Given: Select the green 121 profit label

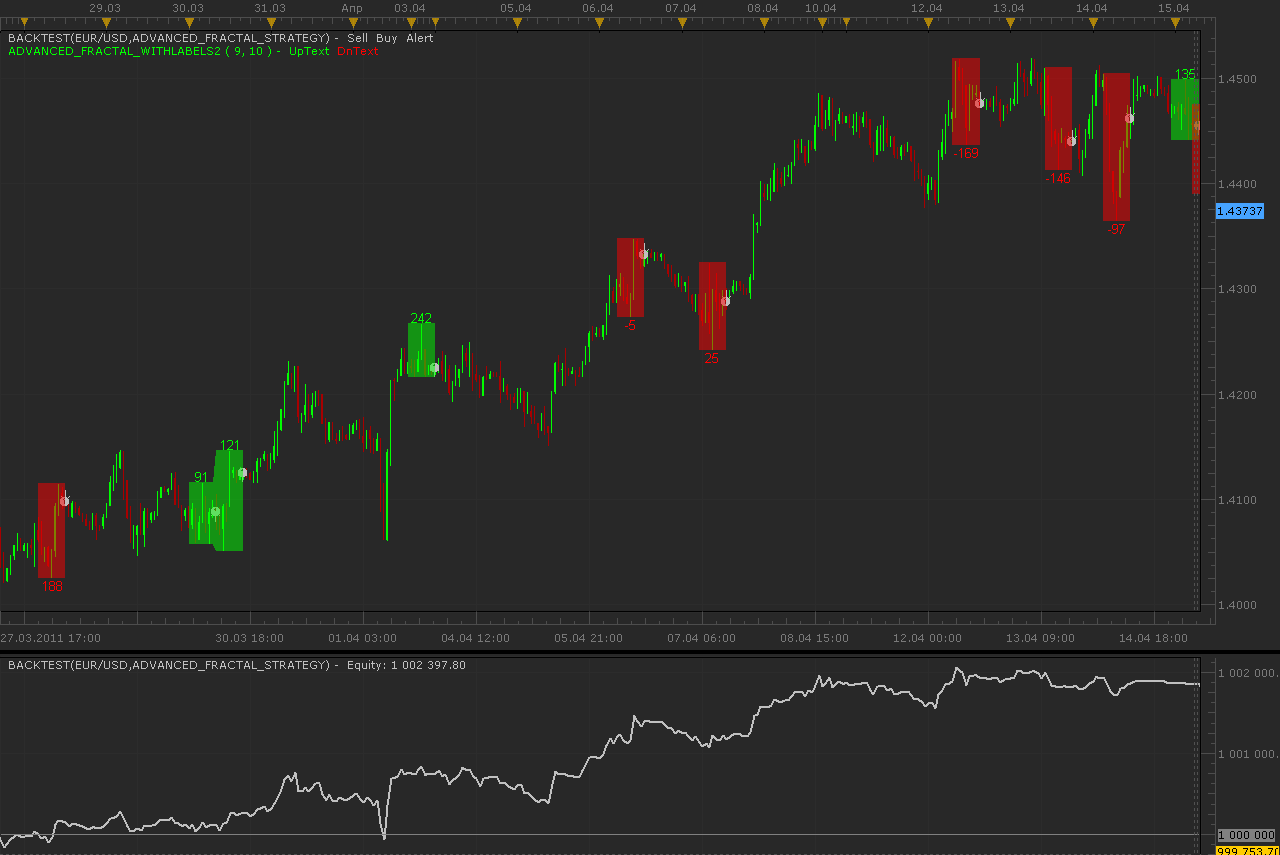Looking at the screenshot, I should coord(230,445).
